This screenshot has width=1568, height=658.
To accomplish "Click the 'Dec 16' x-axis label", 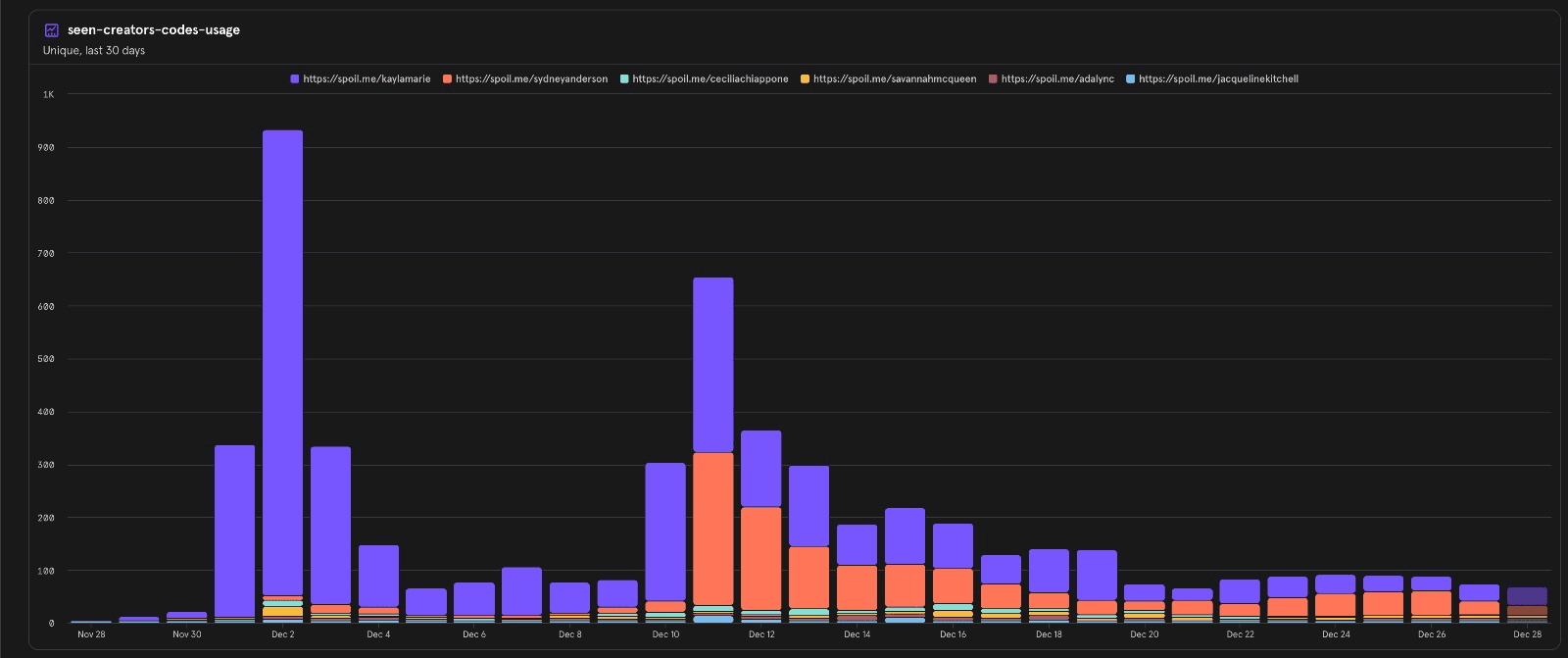I will point(953,634).
